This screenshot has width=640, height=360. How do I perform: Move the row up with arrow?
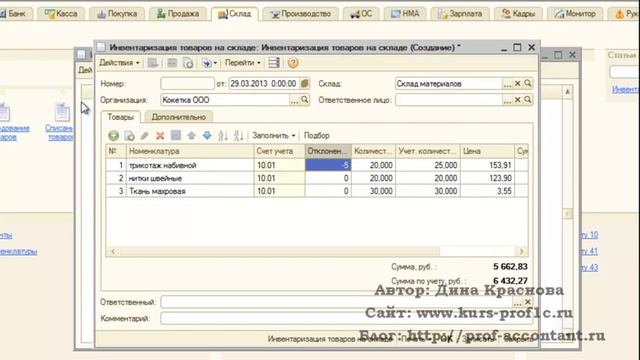191,136
